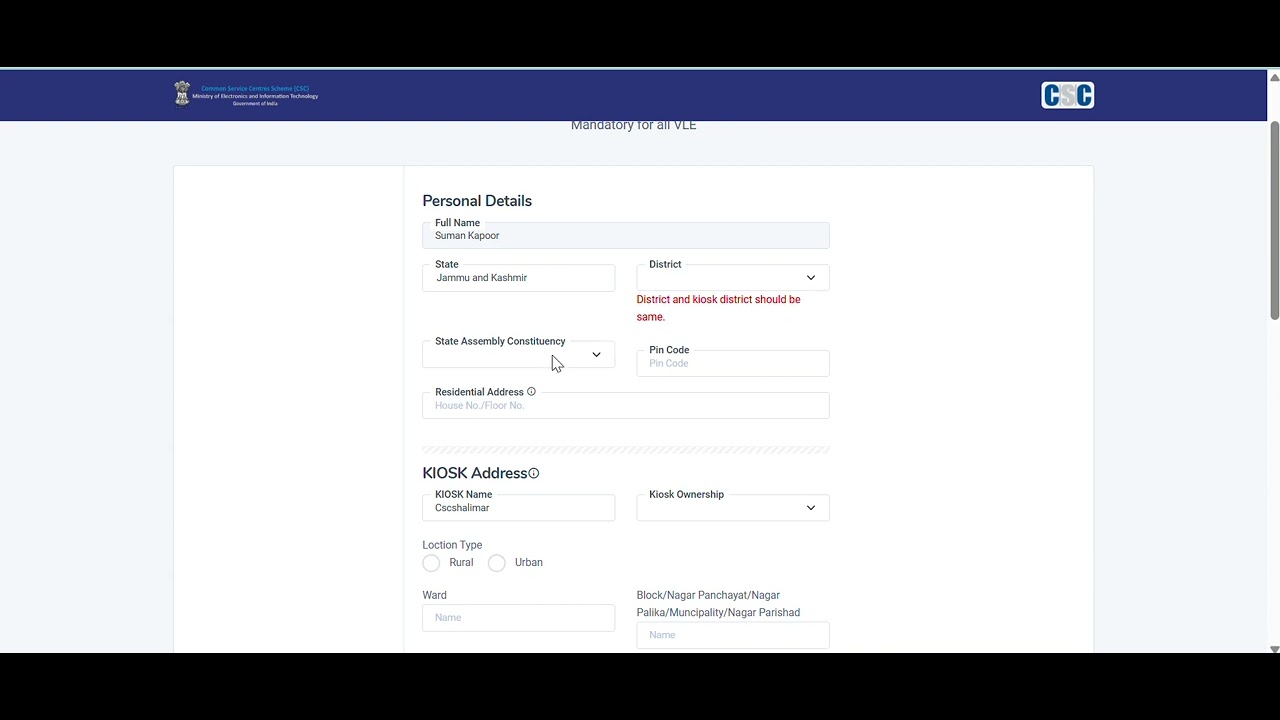Open the District dropdown
Viewport: 1280px width, 720px height.
pyautogui.click(x=733, y=278)
